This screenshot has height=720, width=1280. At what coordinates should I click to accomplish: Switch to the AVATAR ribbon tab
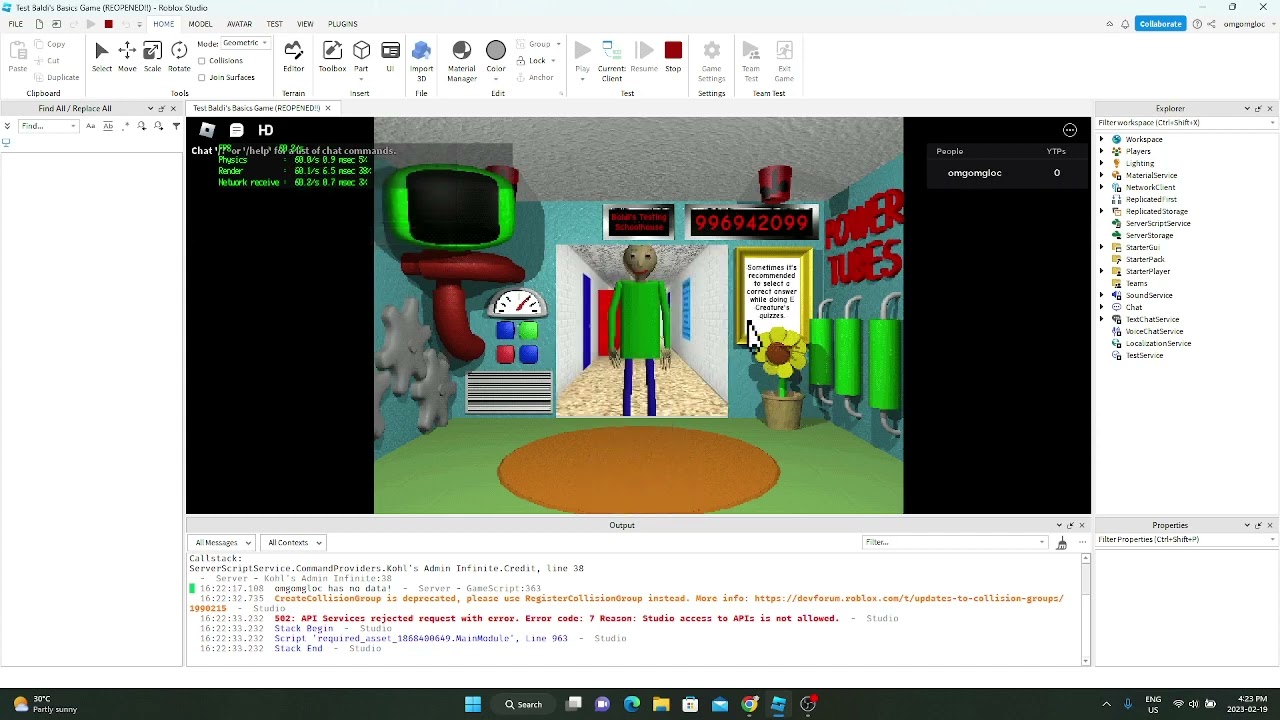(x=239, y=24)
